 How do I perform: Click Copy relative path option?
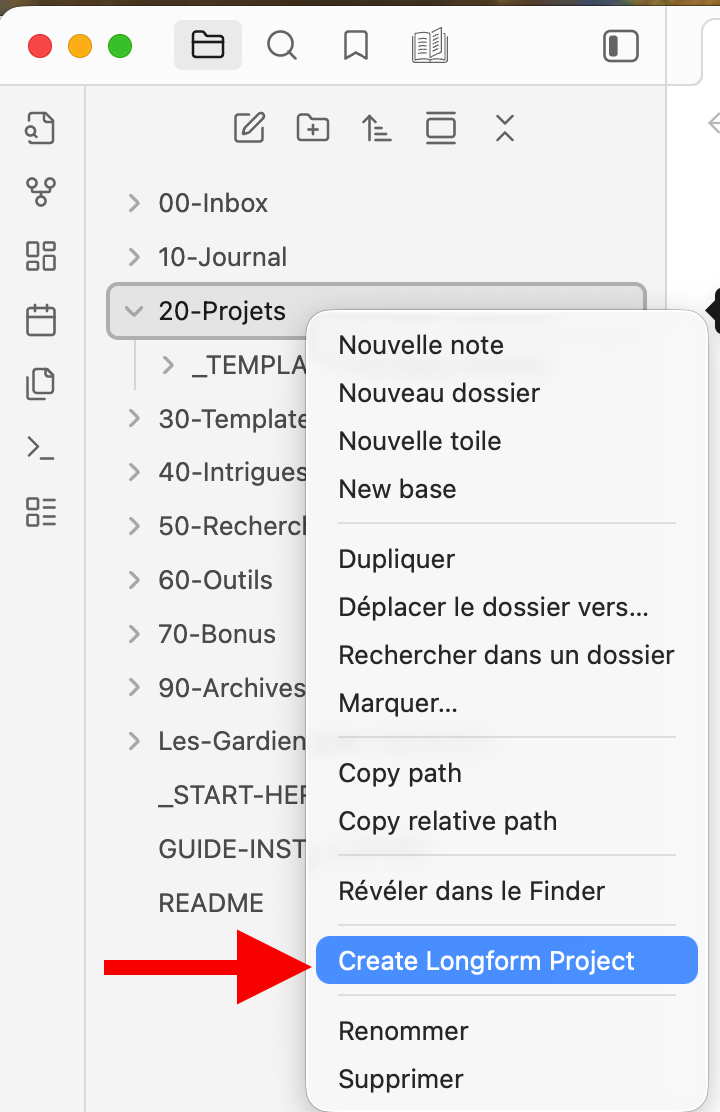click(x=448, y=821)
